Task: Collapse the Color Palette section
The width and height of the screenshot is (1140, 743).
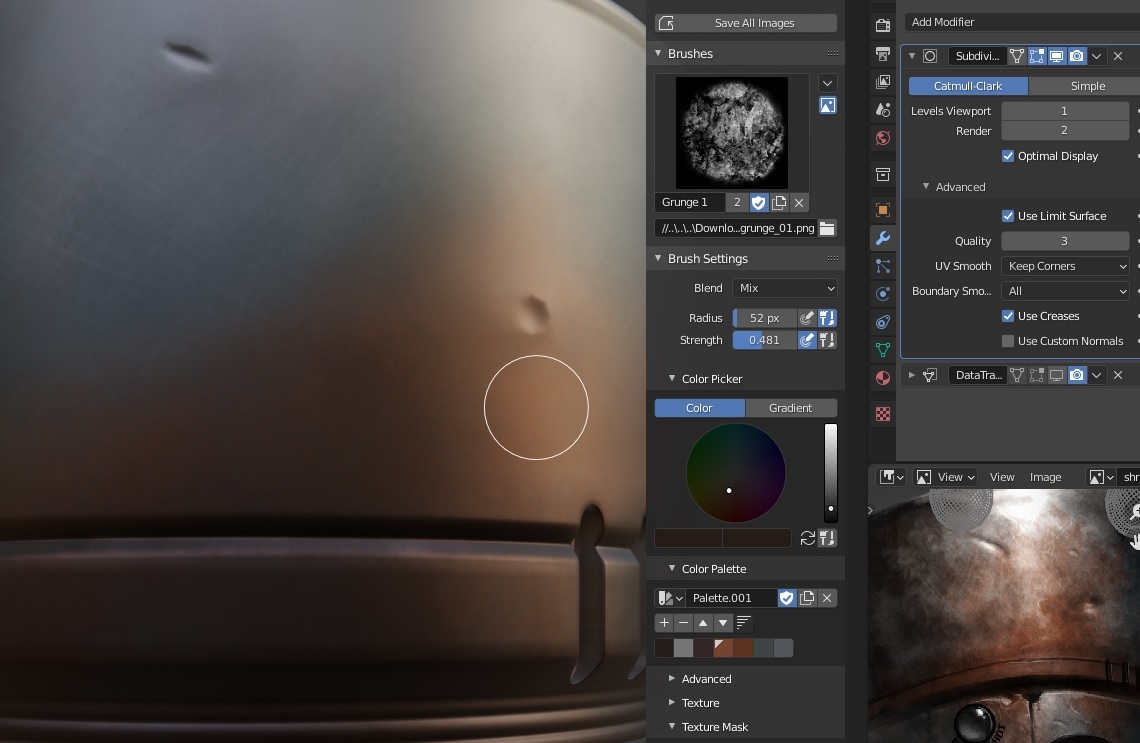Action: [672, 569]
